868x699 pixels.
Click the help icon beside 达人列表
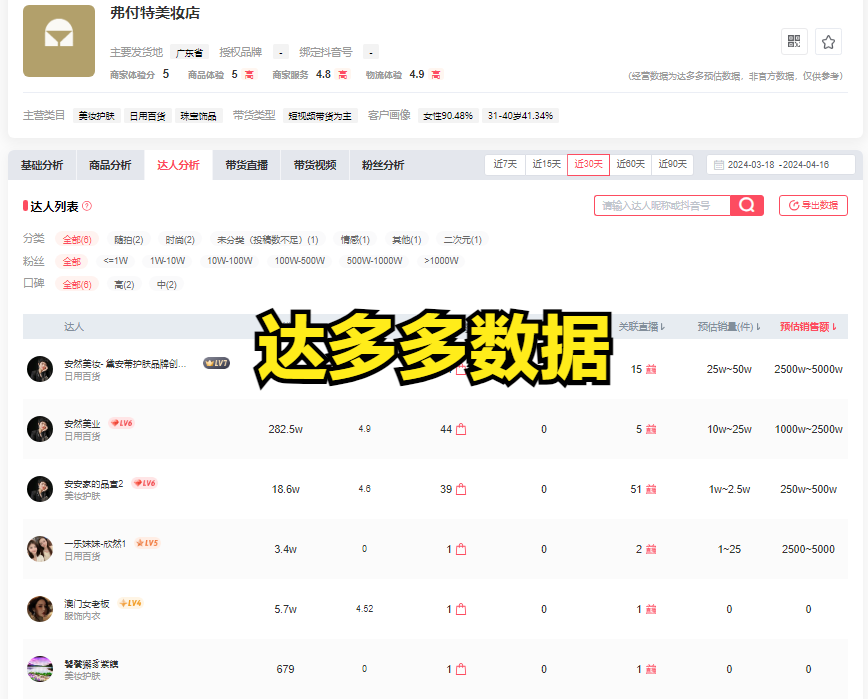[87, 206]
